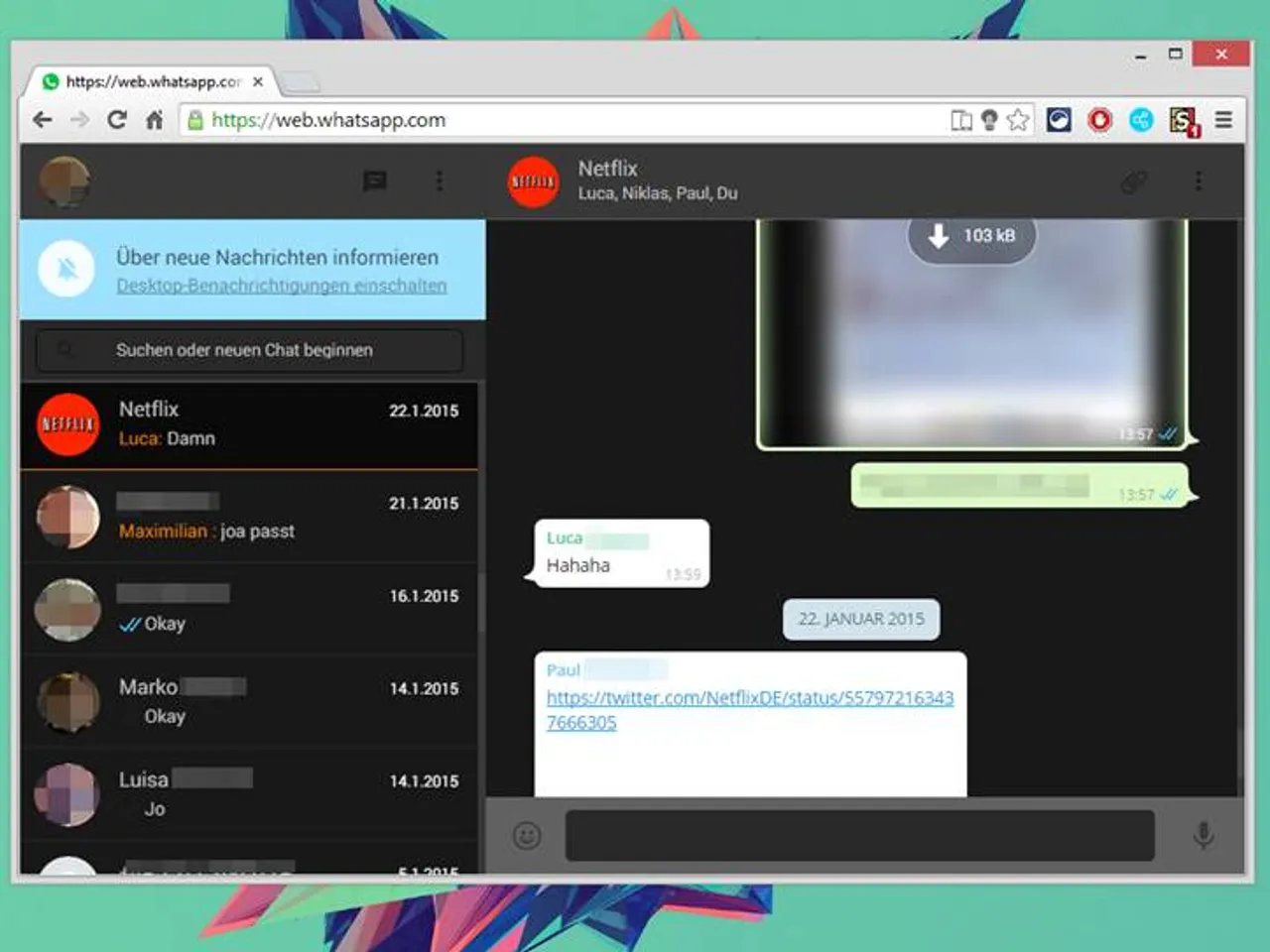The image size is (1270, 952).
Task: Reload the WhatsApp Web page
Action: pyautogui.click(x=117, y=120)
